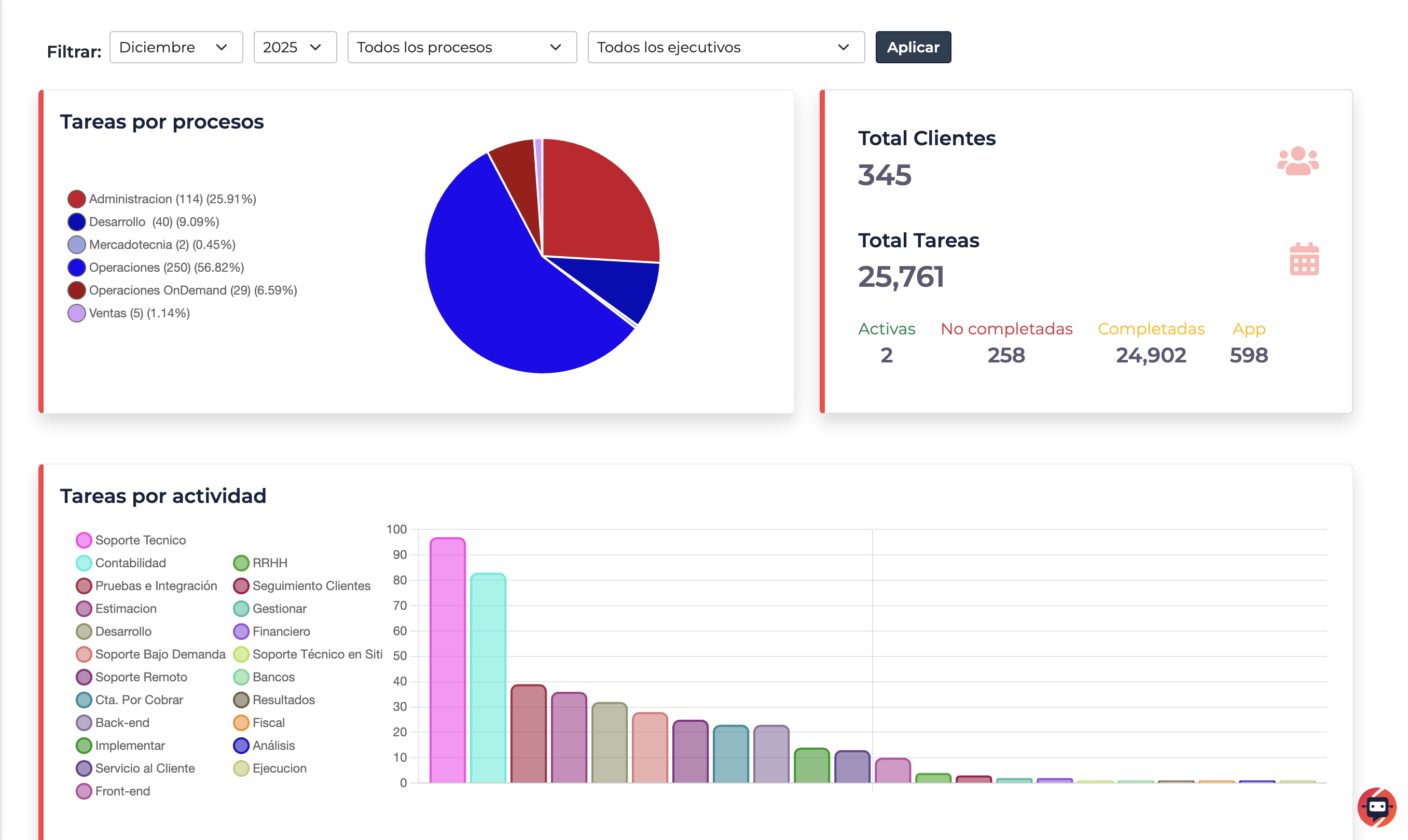Click the Total Tareas calendar icon

tap(1304, 259)
